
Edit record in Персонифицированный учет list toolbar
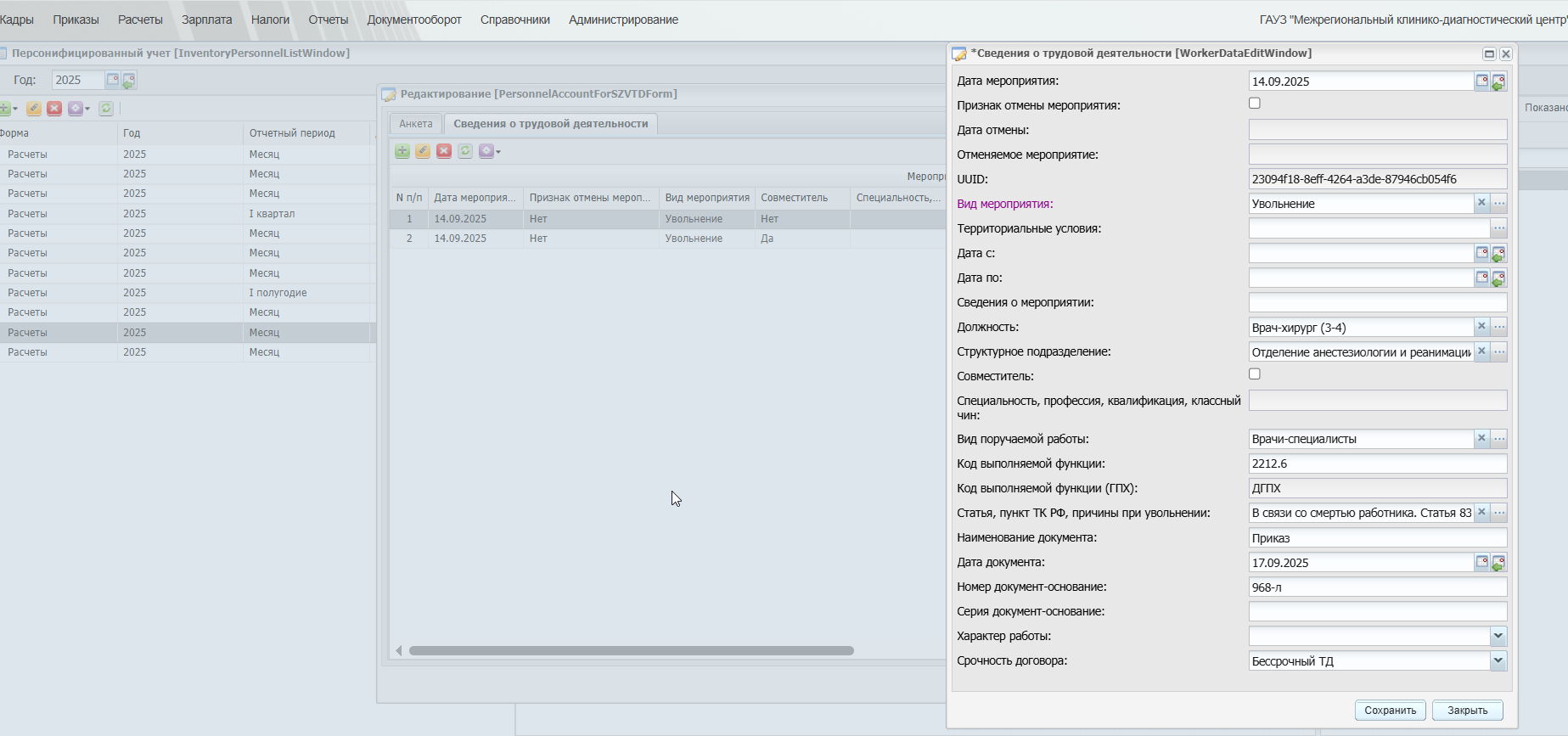click(34, 109)
